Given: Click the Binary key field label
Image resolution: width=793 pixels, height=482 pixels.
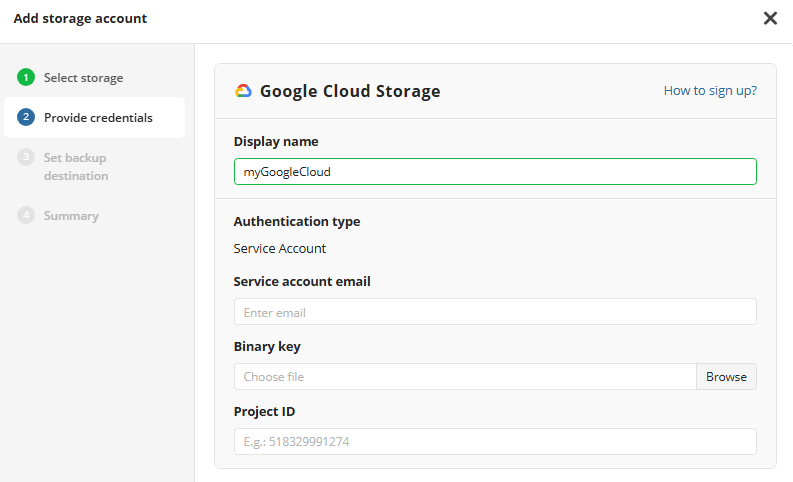Looking at the screenshot, I should (x=267, y=346).
